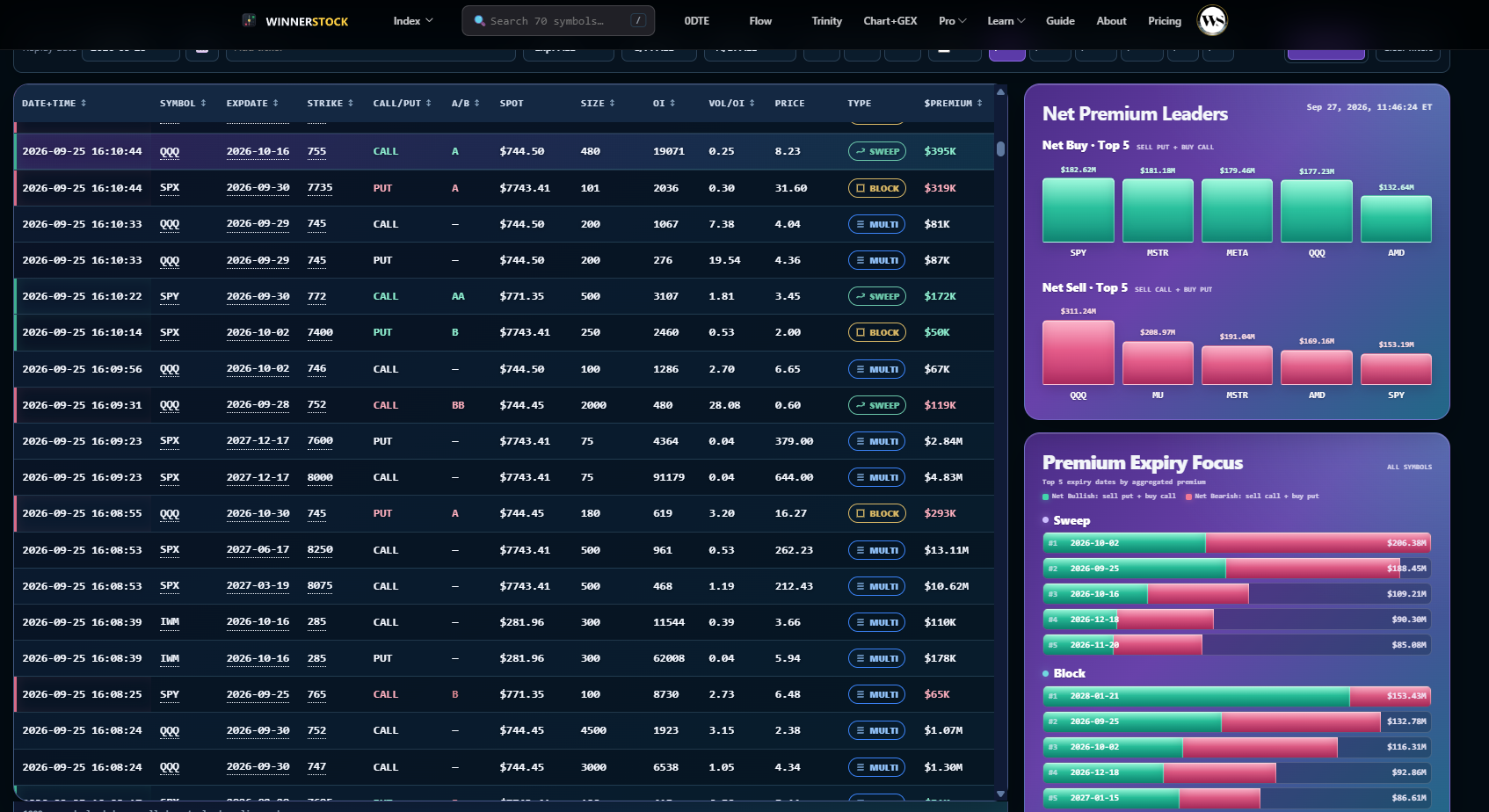Click the Sweep #5 2026-11-20 expiry bar

coord(1237,645)
